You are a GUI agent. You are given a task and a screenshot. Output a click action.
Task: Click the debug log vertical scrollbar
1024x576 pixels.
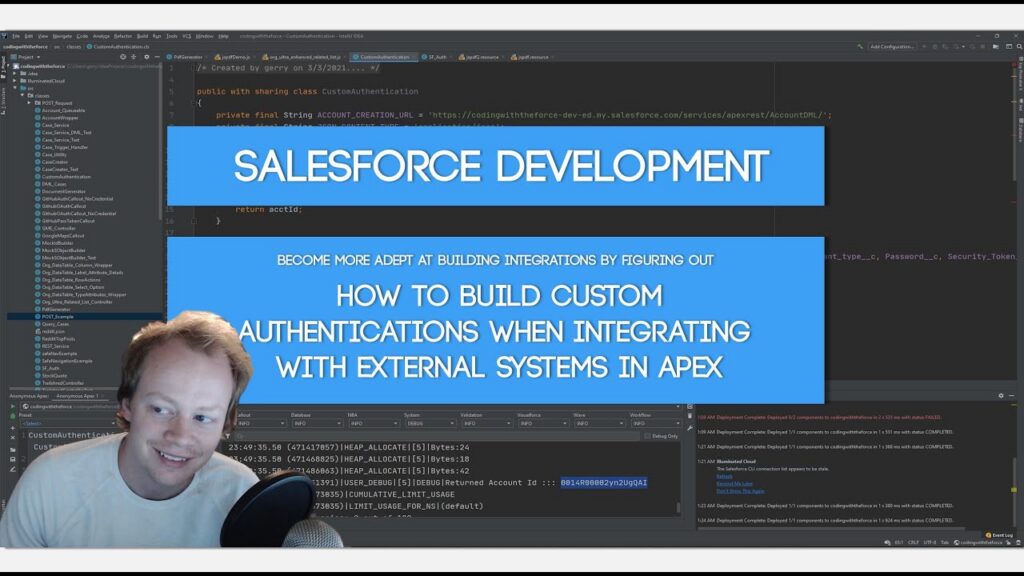click(x=679, y=507)
